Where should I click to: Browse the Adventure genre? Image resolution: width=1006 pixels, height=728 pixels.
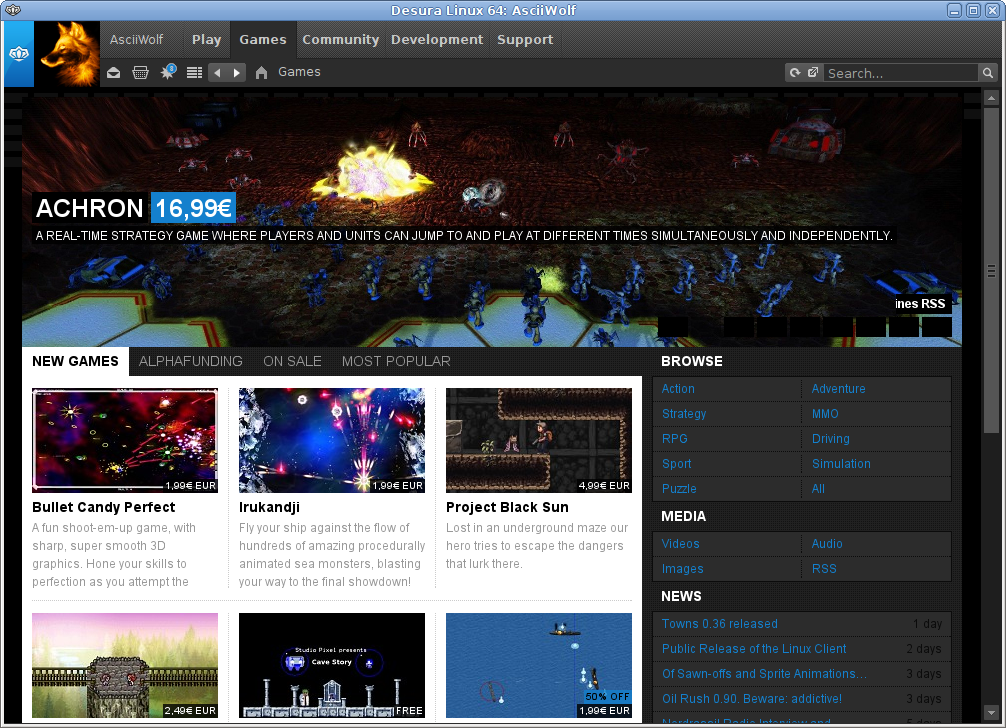839,389
